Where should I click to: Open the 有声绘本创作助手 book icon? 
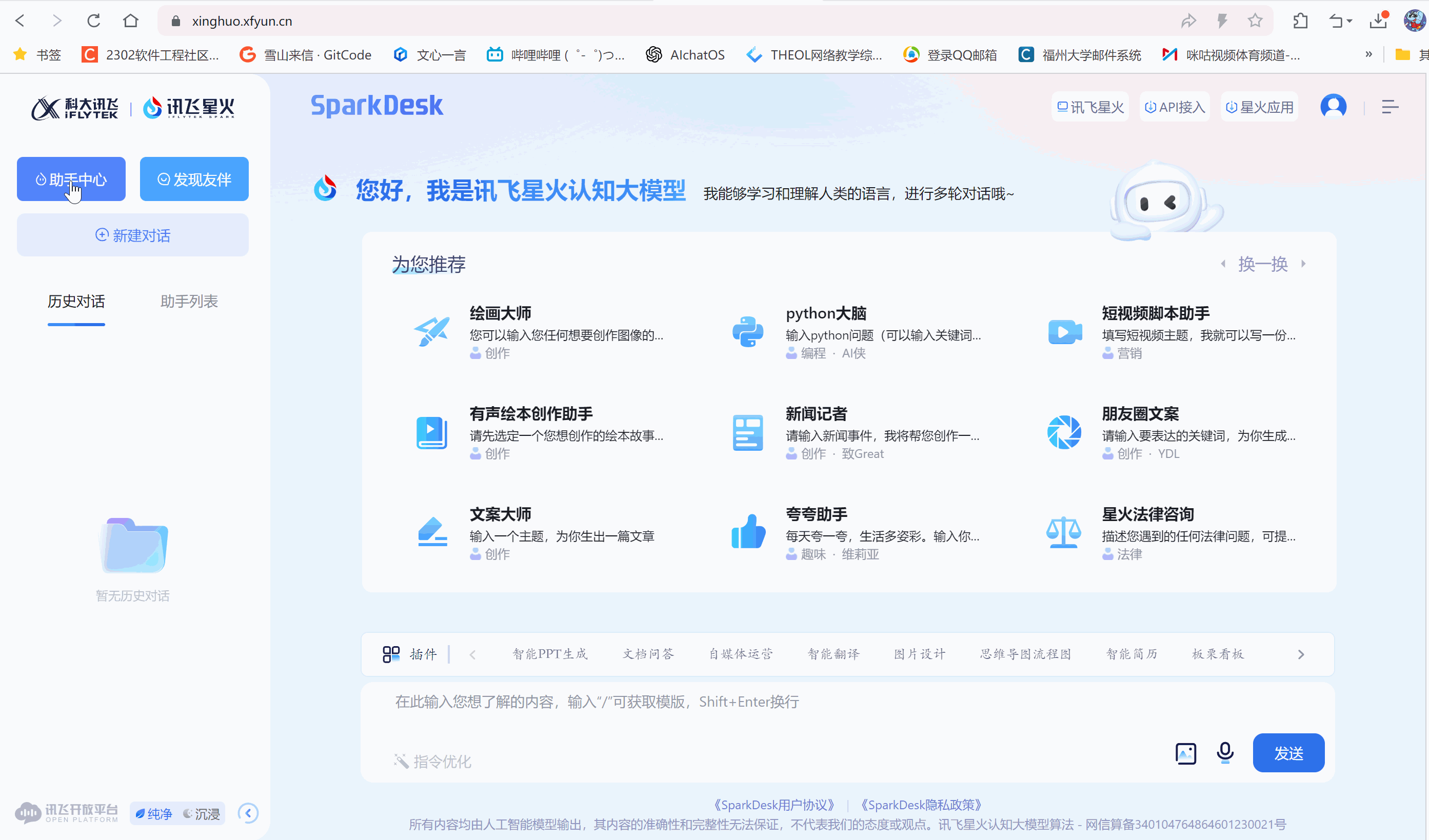pyautogui.click(x=432, y=432)
